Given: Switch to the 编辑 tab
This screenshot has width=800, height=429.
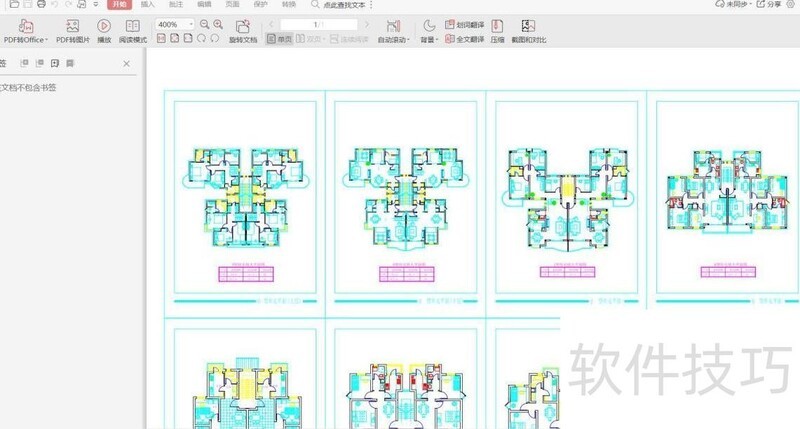Looking at the screenshot, I should 204,4.
